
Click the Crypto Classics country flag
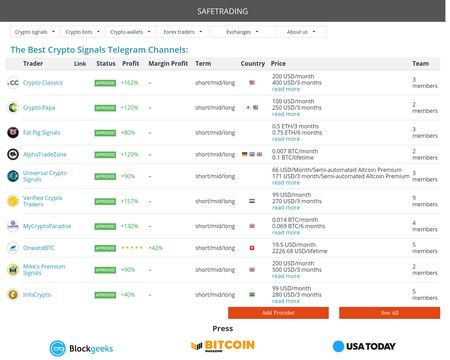click(252, 82)
